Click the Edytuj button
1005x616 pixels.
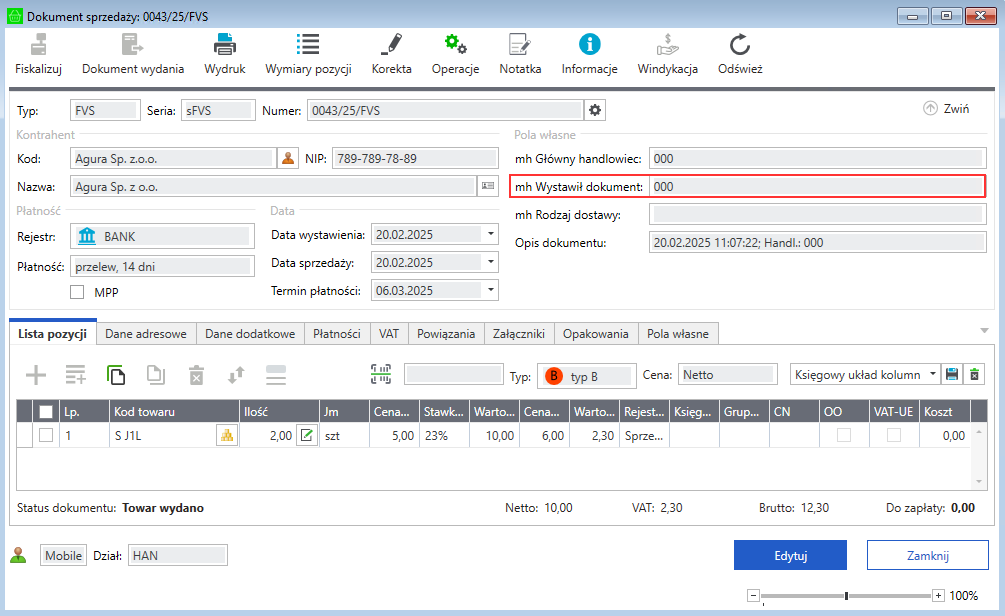point(790,555)
